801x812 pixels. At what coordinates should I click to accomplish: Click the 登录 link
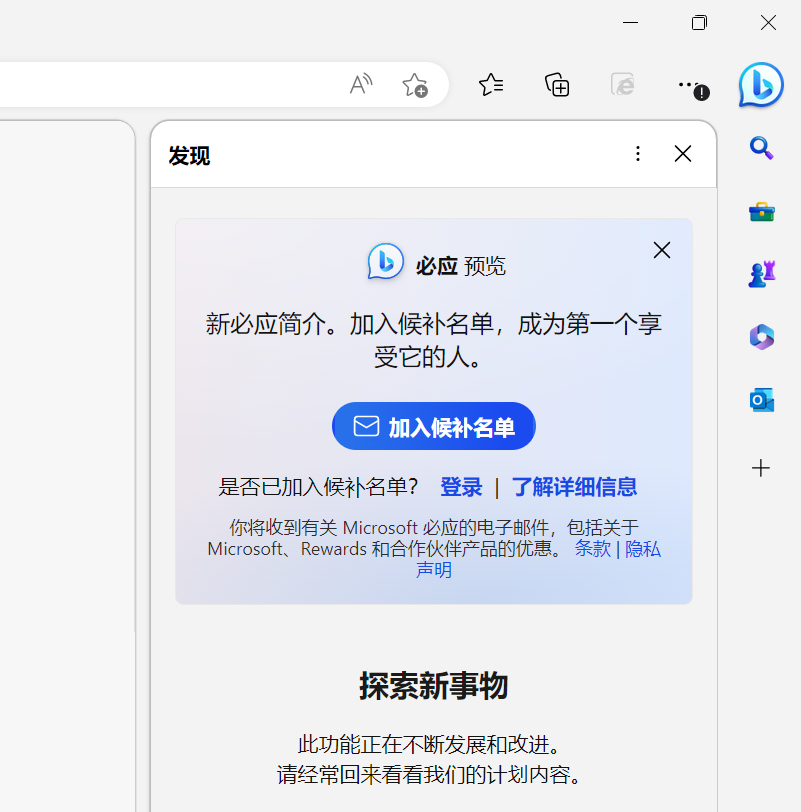[461, 487]
